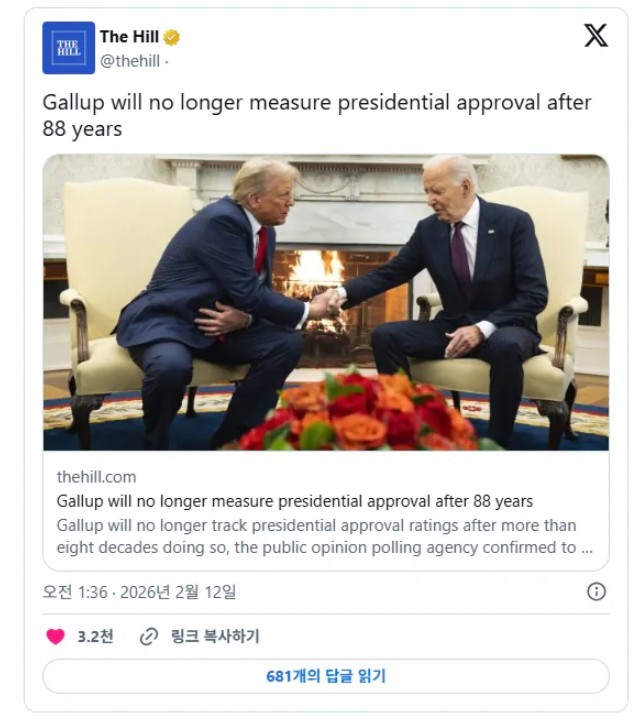
Task: Like the post with heart icon
Action: (55, 637)
